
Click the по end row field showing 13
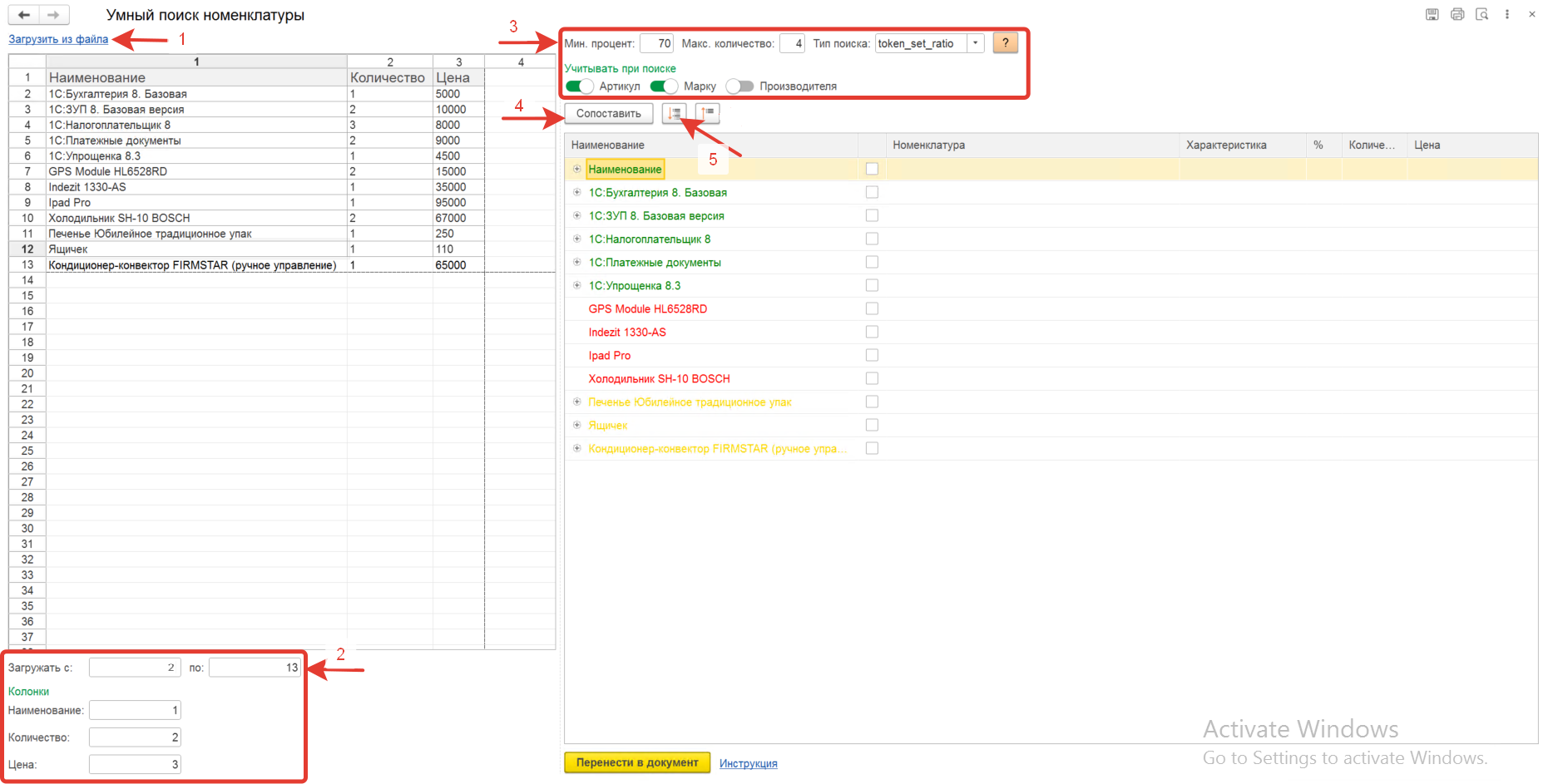coord(255,668)
